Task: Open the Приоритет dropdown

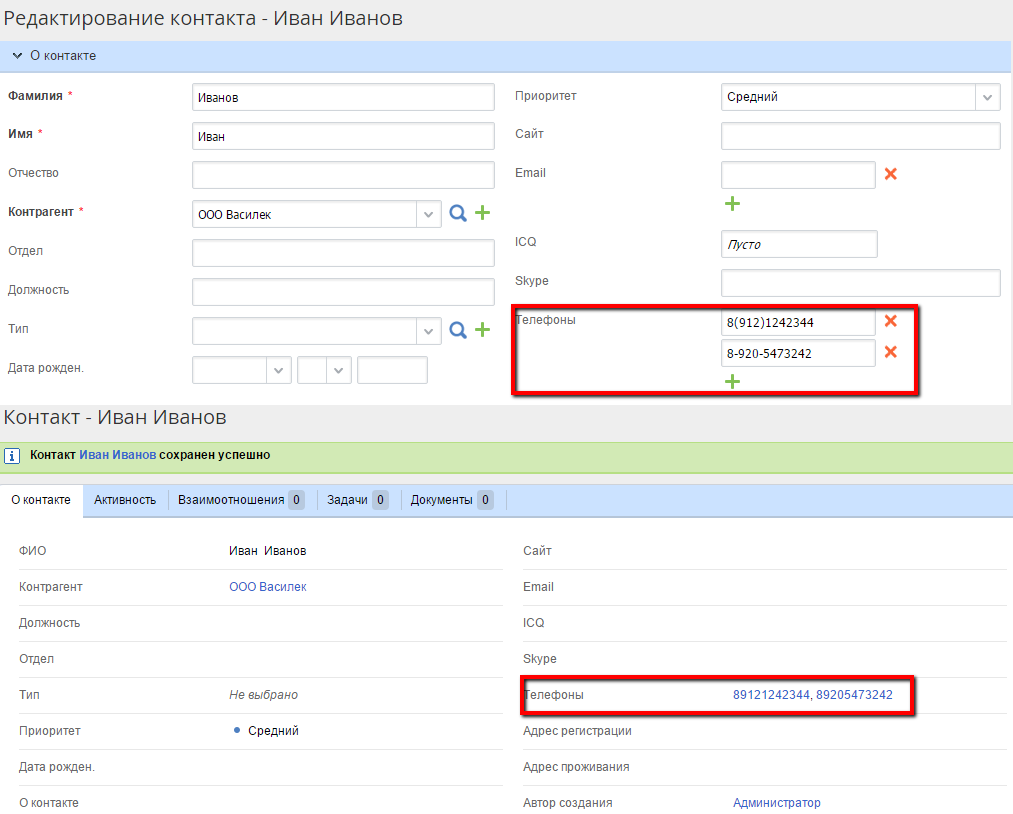Action: coord(988,97)
